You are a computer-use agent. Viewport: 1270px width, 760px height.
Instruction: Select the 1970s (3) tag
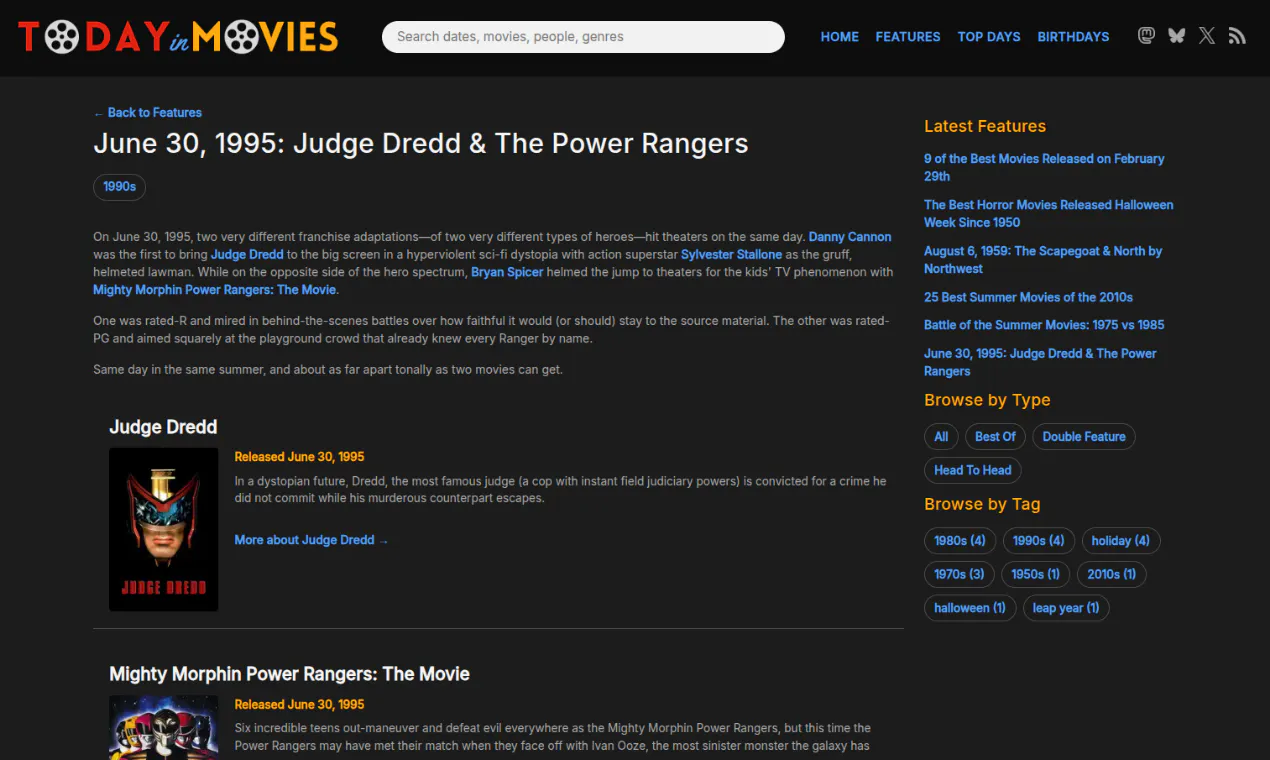pos(959,574)
